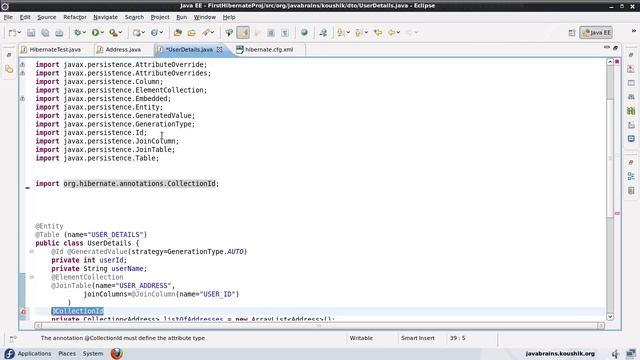640x360 pixels.
Task: Select the Java EE perspective button
Action: click(596, 33)
